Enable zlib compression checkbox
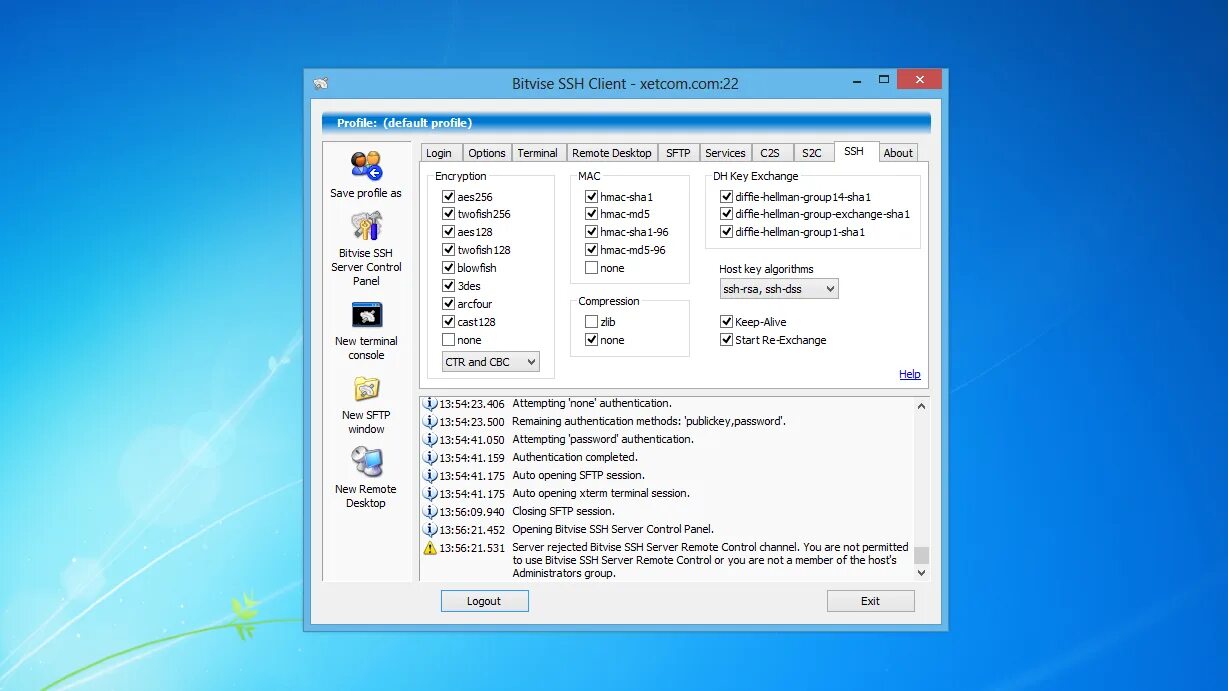1228x691 pixels. [592, 322]
